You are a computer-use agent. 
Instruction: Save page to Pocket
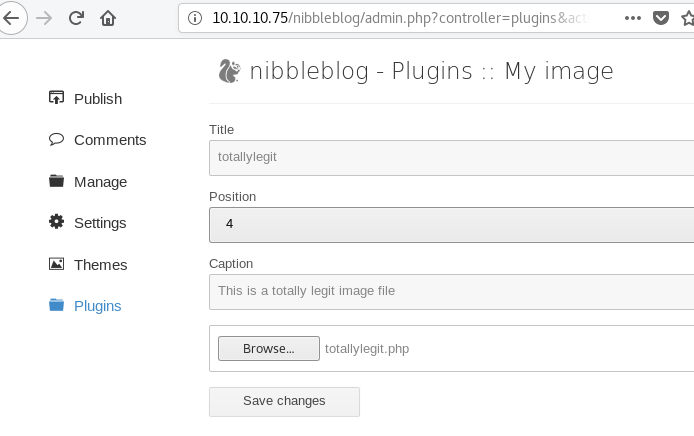(660, 18)
